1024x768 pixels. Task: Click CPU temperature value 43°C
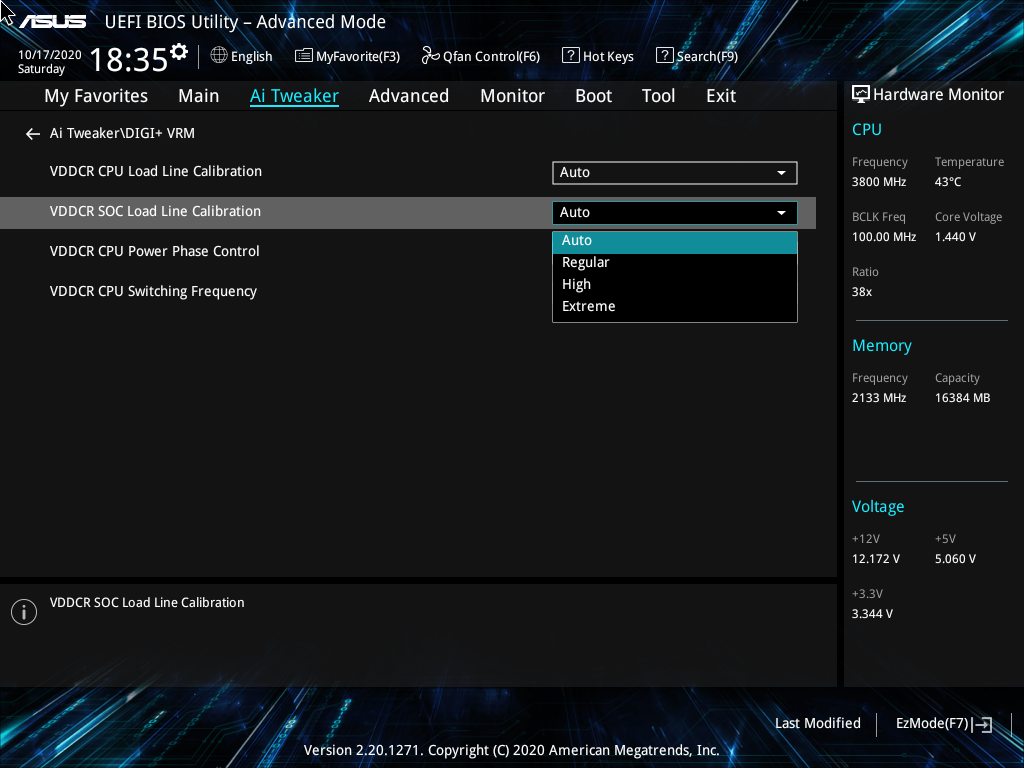(x=948, y=182)
